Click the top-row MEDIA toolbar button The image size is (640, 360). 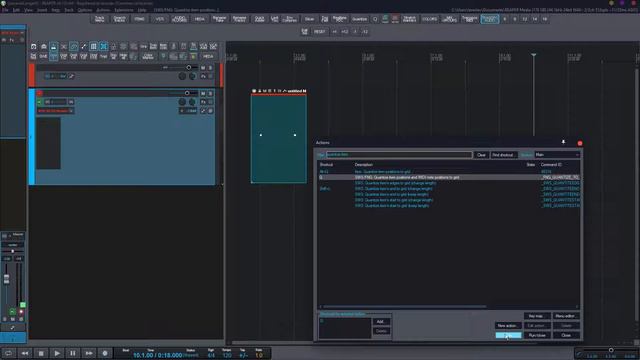tap(200, 19)
